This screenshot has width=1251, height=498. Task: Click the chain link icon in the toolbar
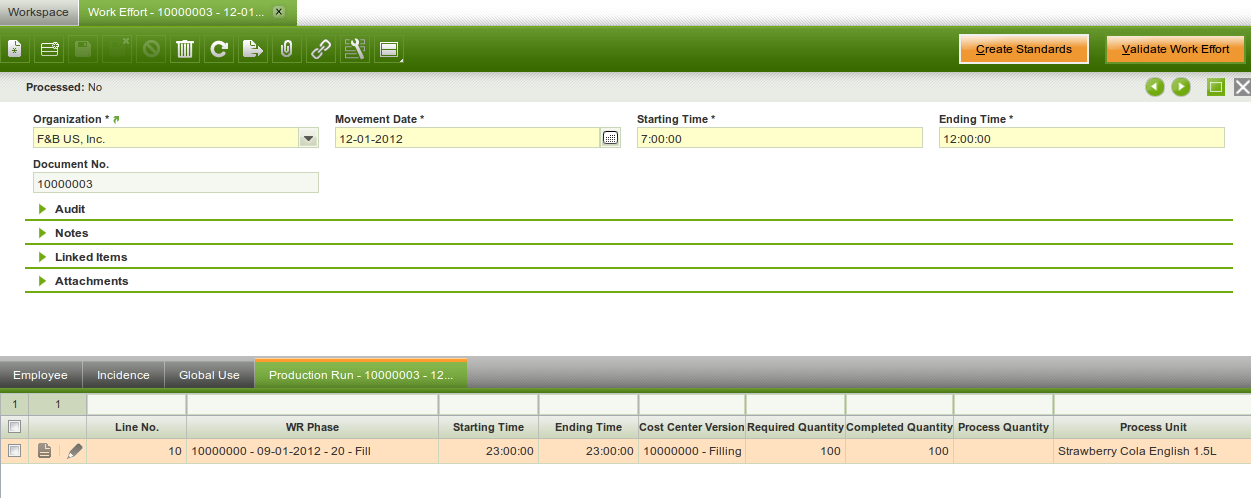[x=320, y=49]
